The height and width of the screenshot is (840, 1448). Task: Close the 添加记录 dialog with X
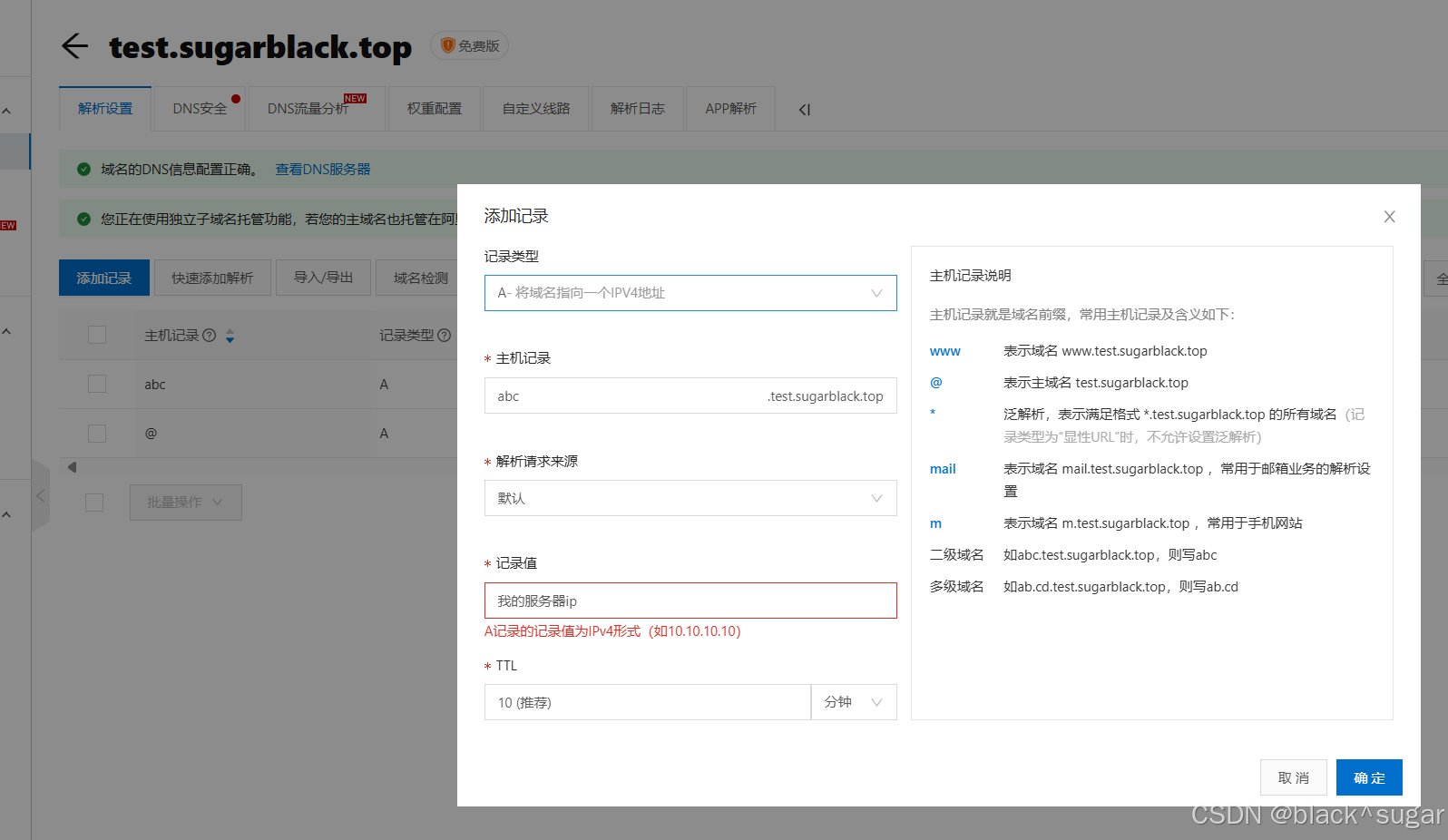click(1389, 217)
